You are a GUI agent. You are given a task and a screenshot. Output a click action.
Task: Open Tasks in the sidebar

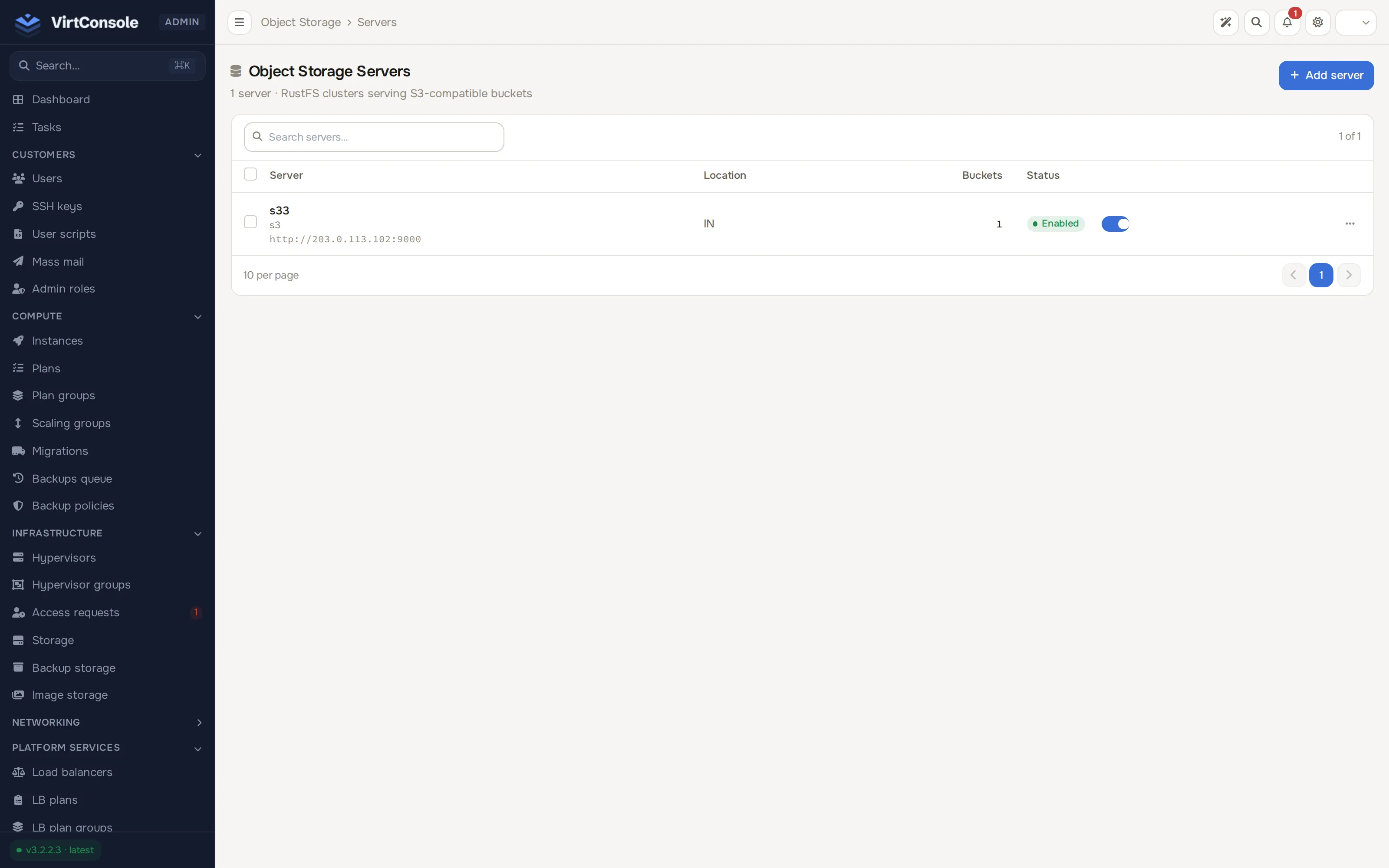coord(107,127)
